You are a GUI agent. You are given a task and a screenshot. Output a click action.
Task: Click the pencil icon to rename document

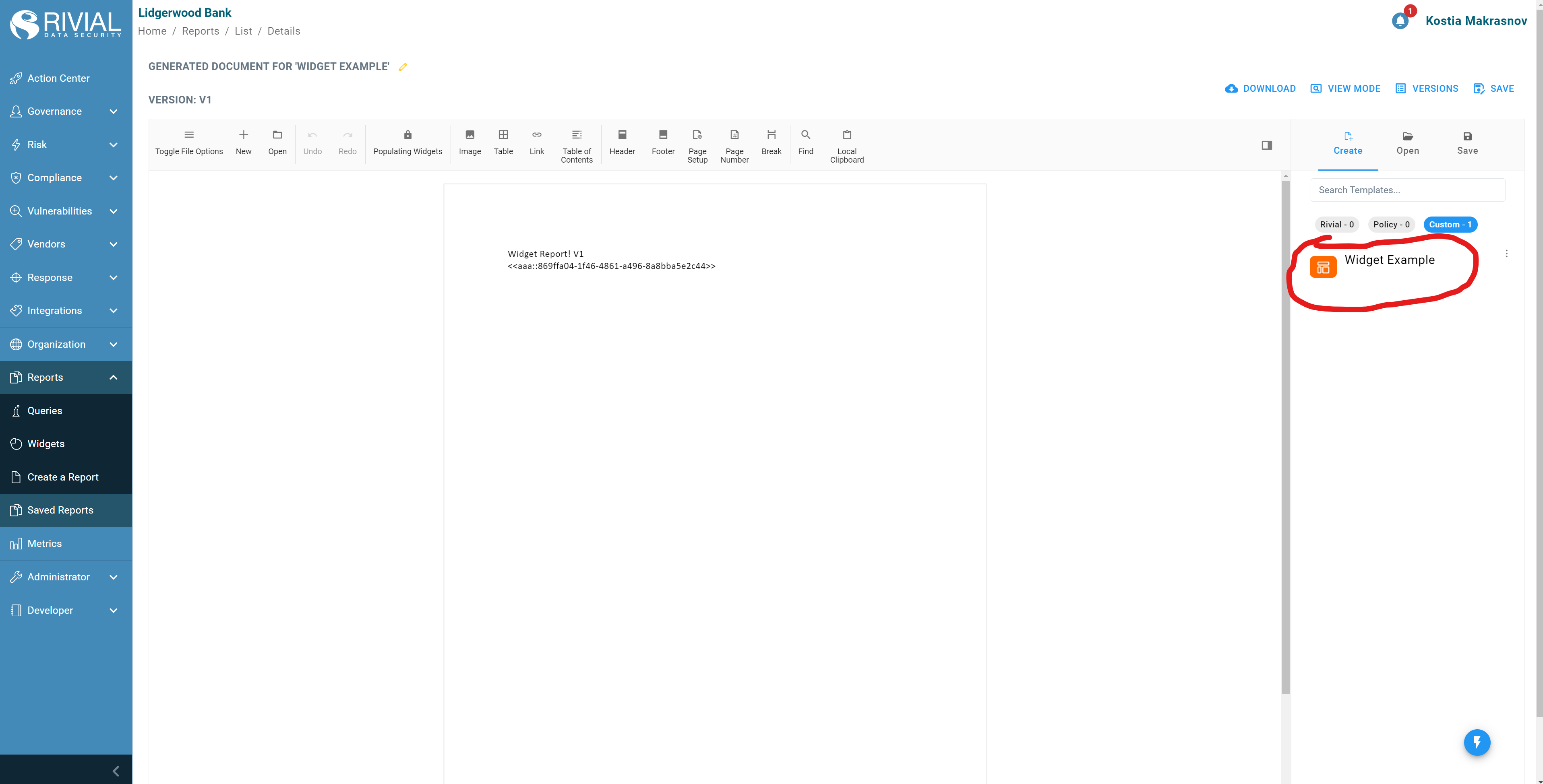tap(403, 67)
